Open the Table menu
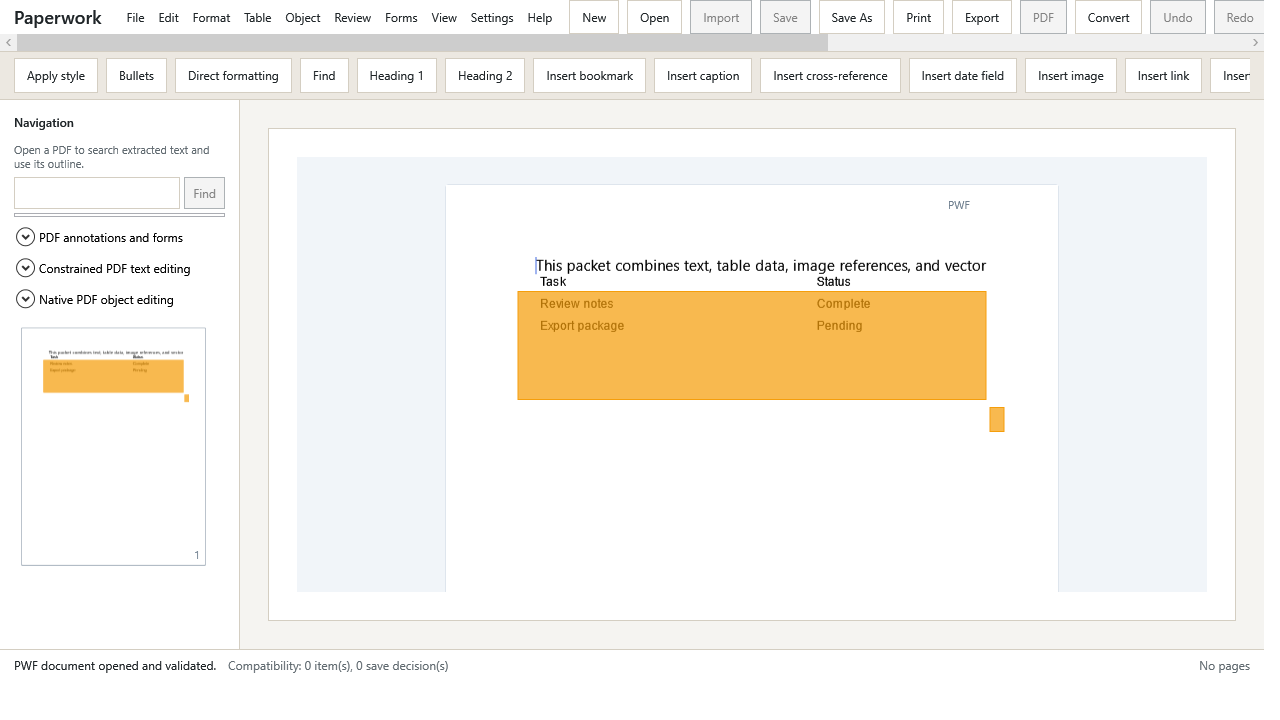 pos(258,18)
